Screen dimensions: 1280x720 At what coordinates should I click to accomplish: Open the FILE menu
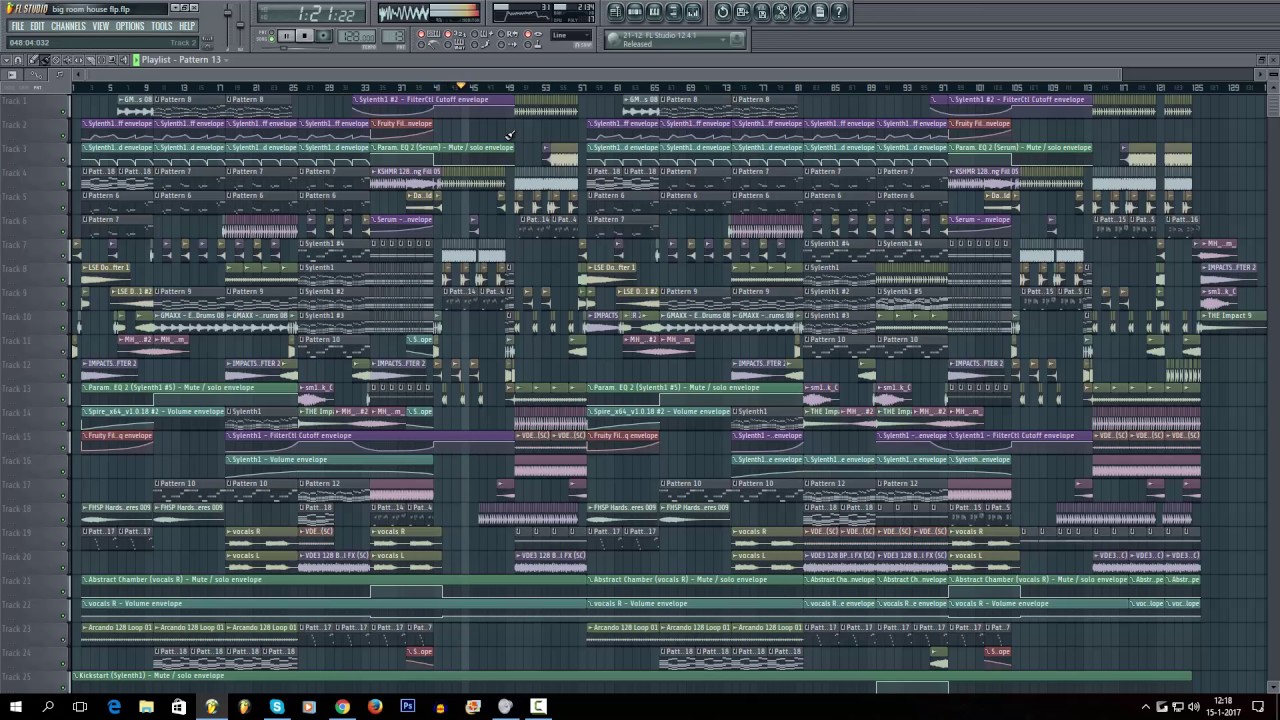17,26
